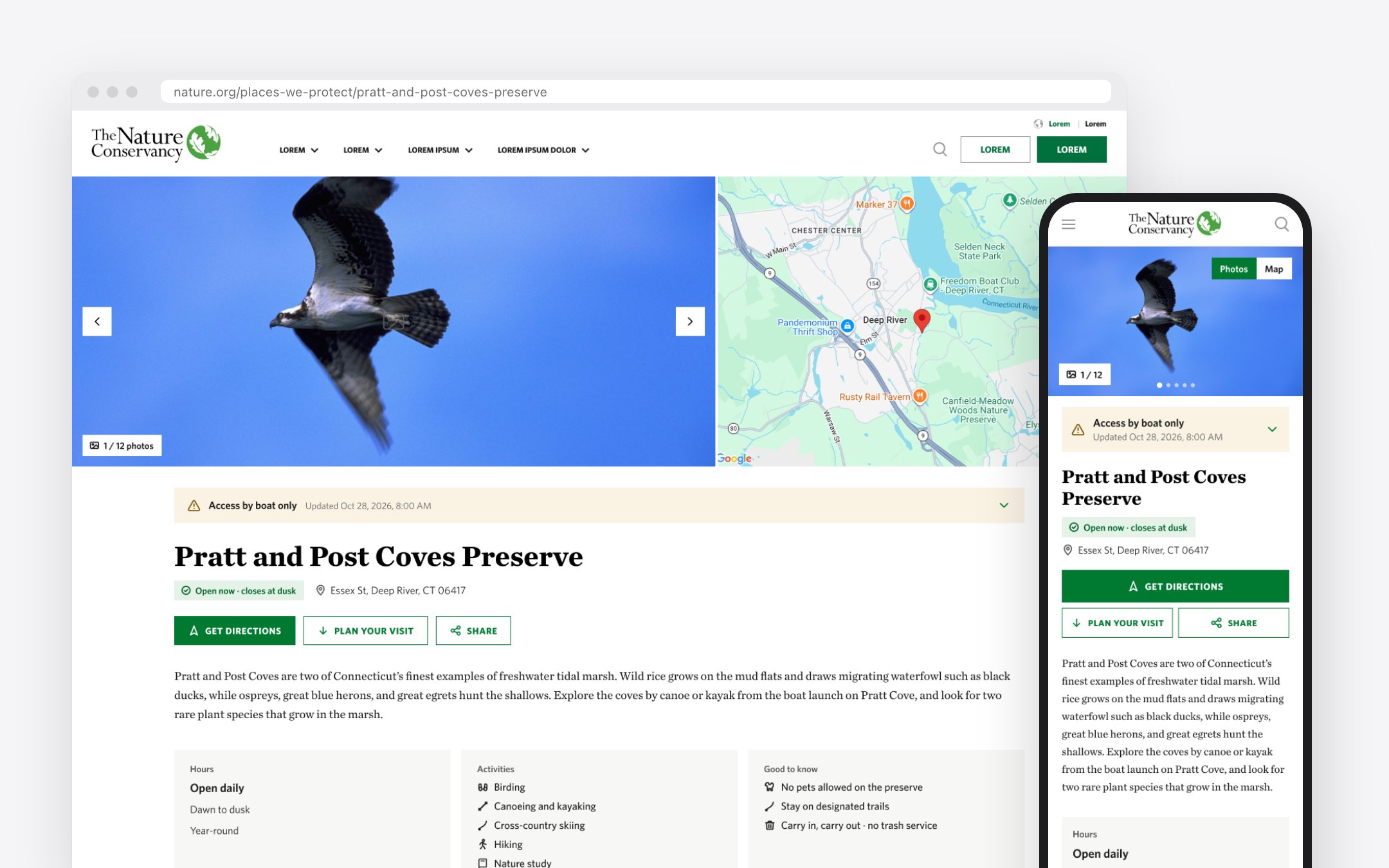Click the Birding activity entry

pyautogui.click(x=502, y=787)
